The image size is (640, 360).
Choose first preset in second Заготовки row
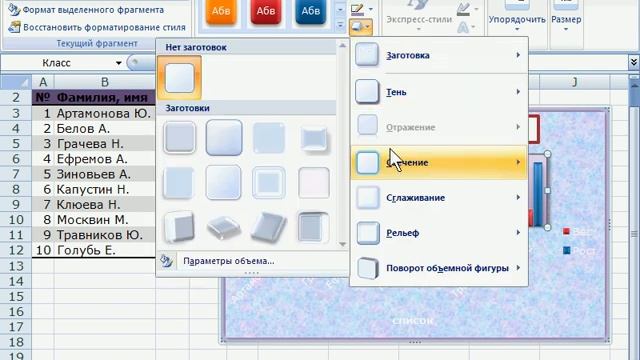click(178, 182)
